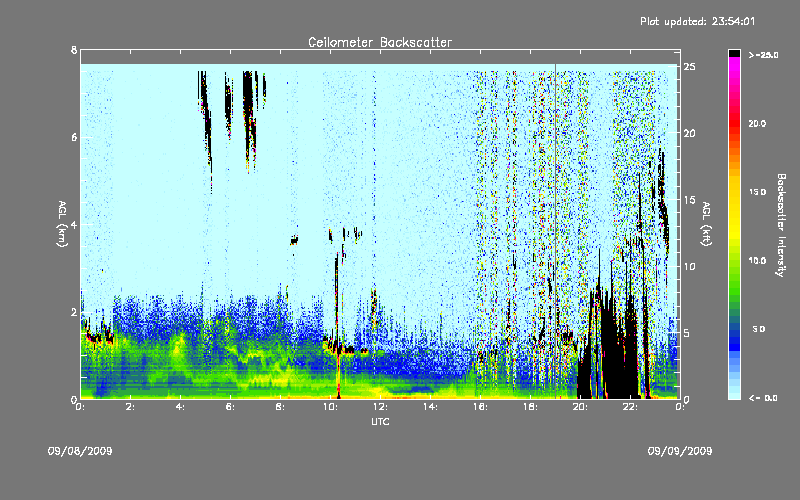Click the UTC x-axis label
Screen dimensions: 800x500
coord(380,421)
